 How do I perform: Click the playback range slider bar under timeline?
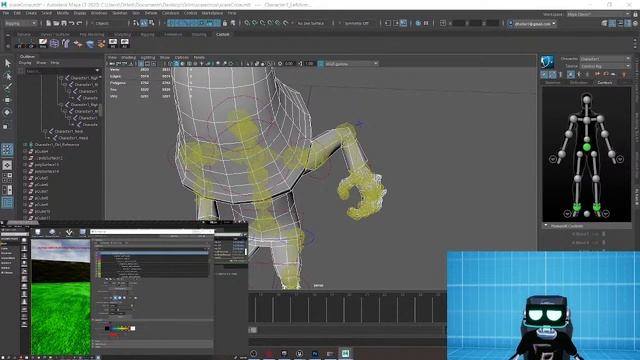(x=347, y=330)
